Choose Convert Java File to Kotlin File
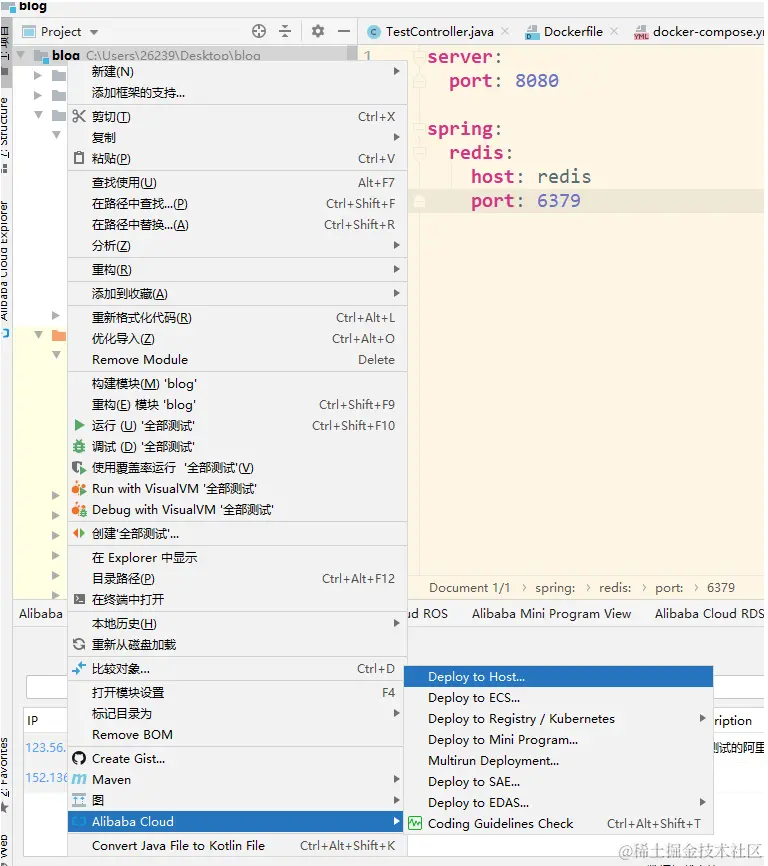This screenshot has width=768, height=866. [x=237, y=845]
